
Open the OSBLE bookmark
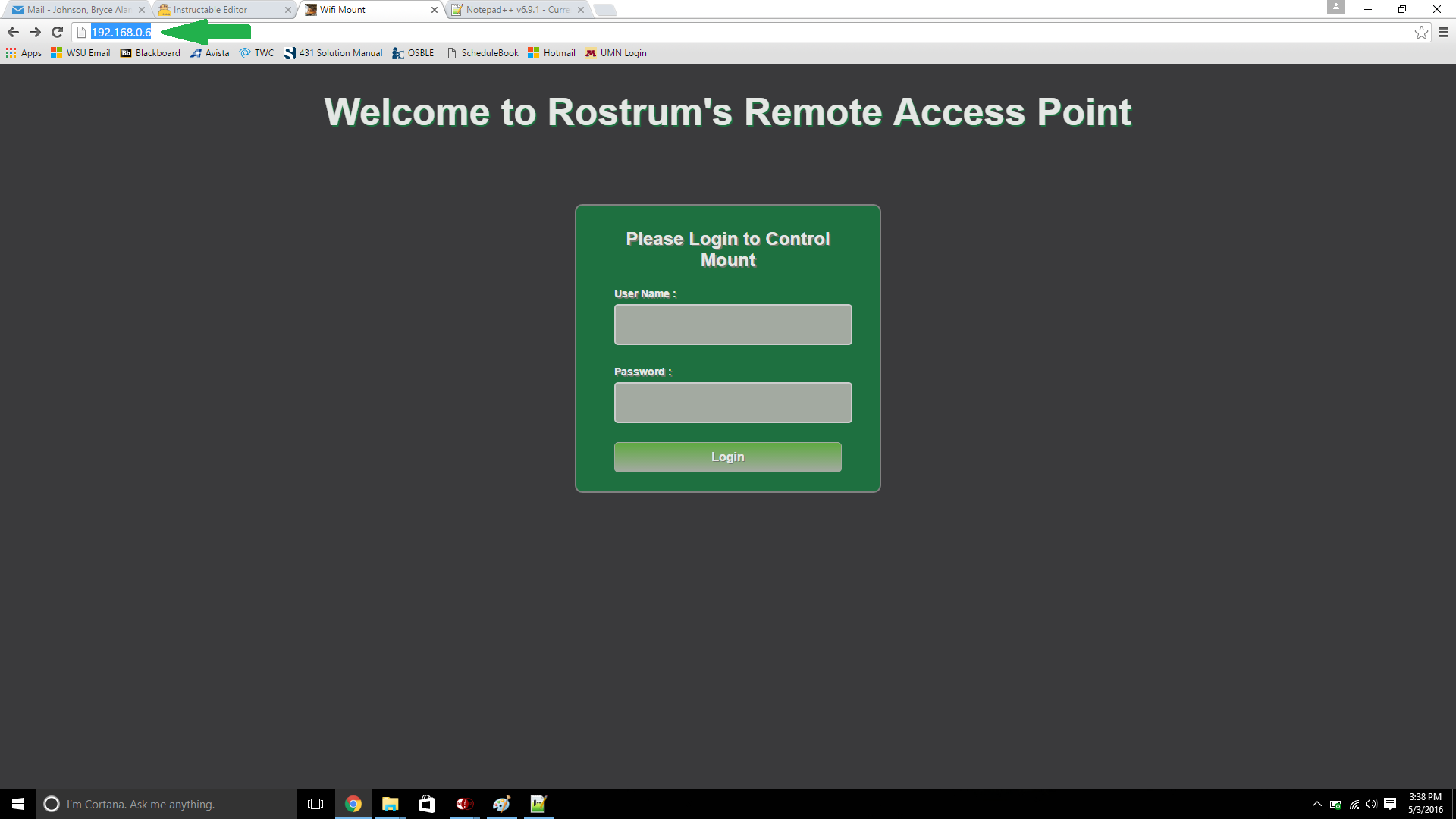point(413,53)
